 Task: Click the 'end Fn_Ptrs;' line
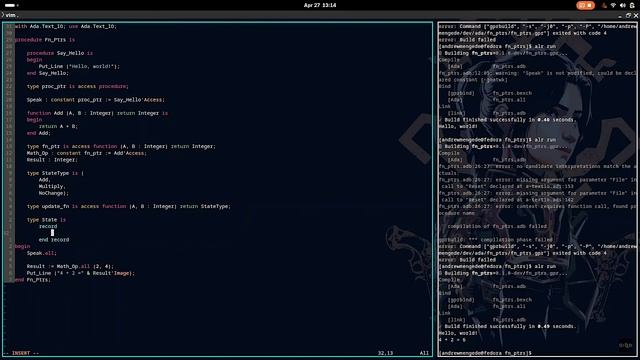click(33, 280)
